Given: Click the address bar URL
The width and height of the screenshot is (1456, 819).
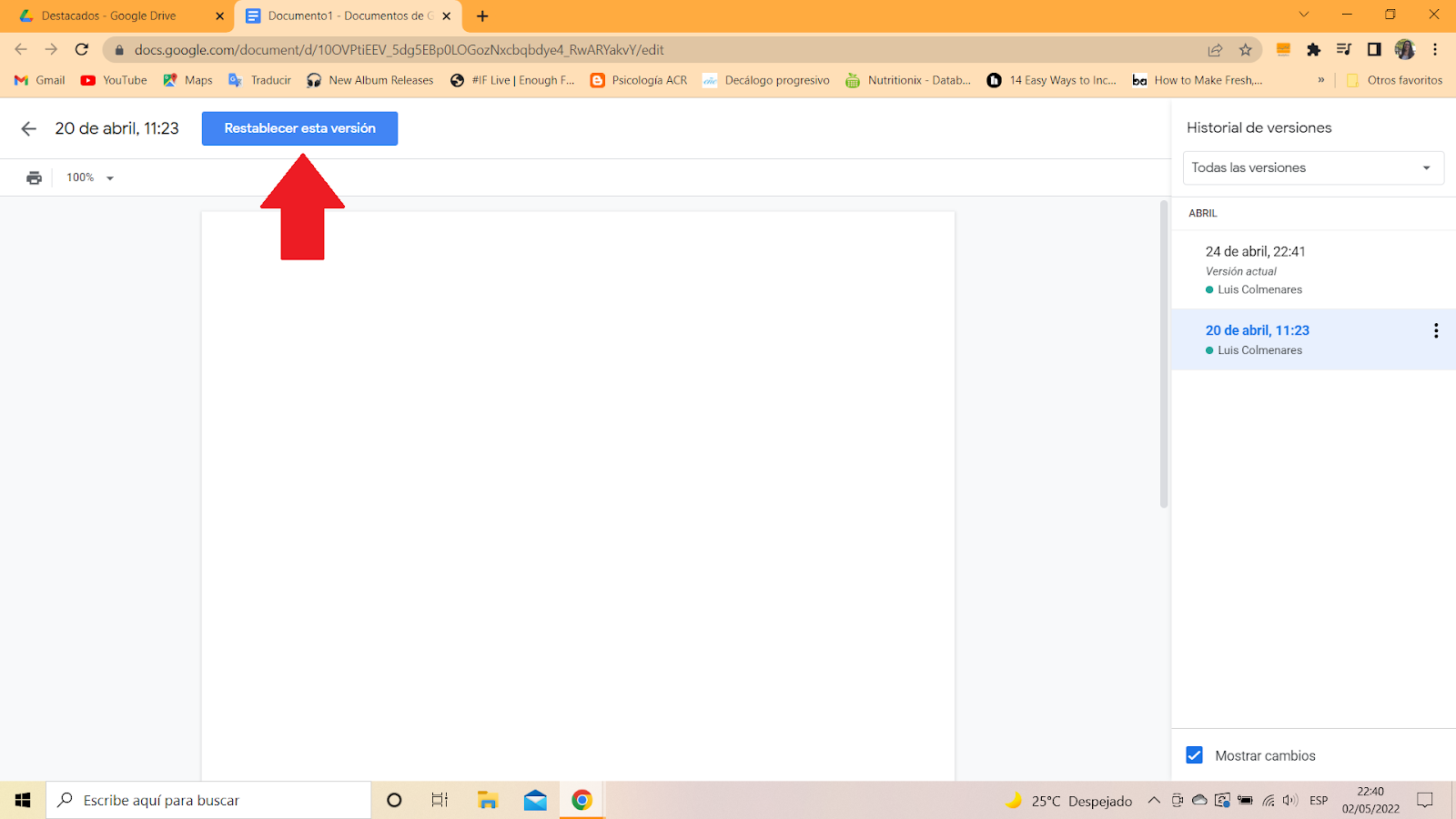Looking at the screenshot, I should coord(399,50).
